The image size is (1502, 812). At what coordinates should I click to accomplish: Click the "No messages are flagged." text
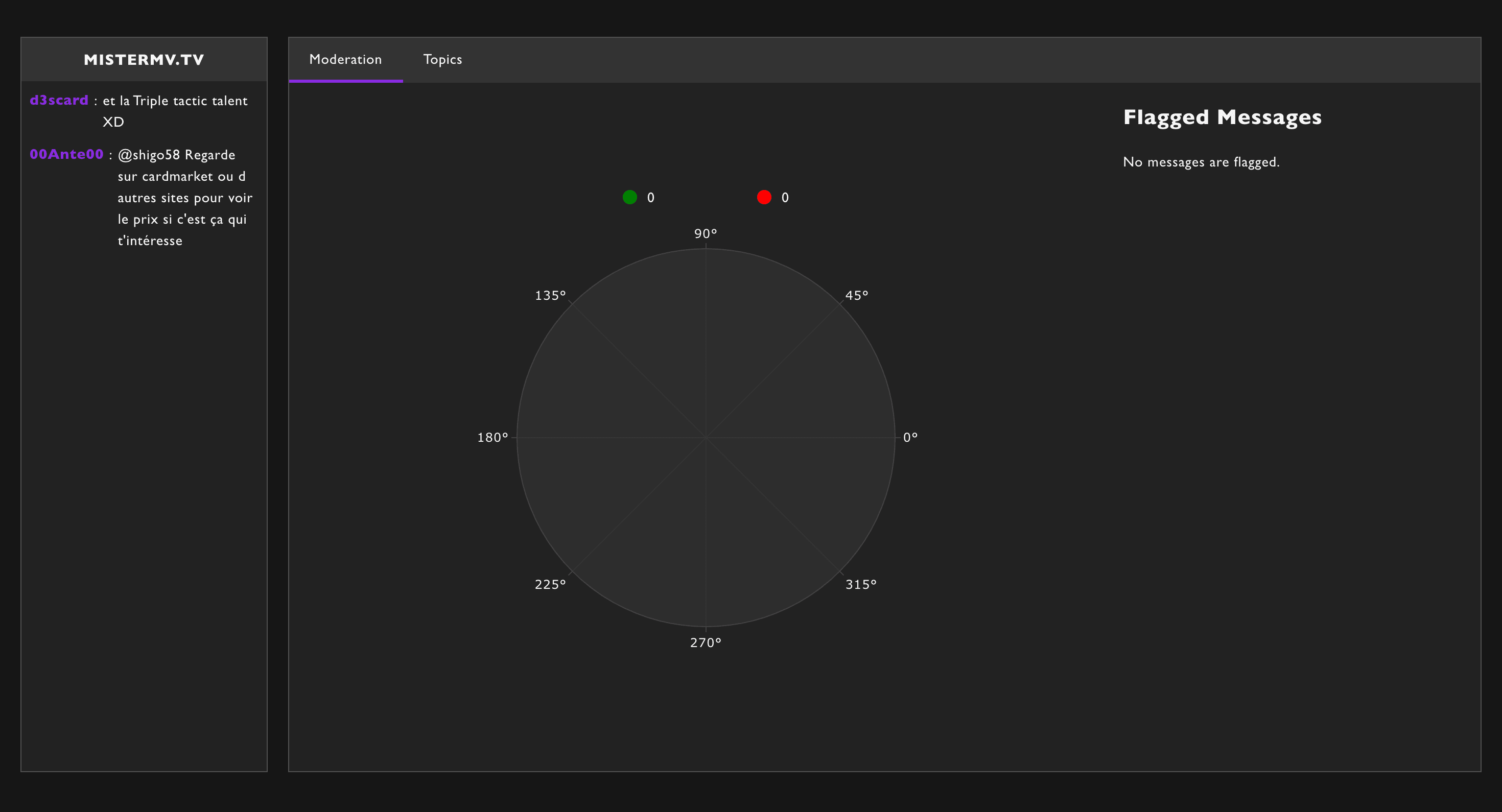[x=1201, y=162]
